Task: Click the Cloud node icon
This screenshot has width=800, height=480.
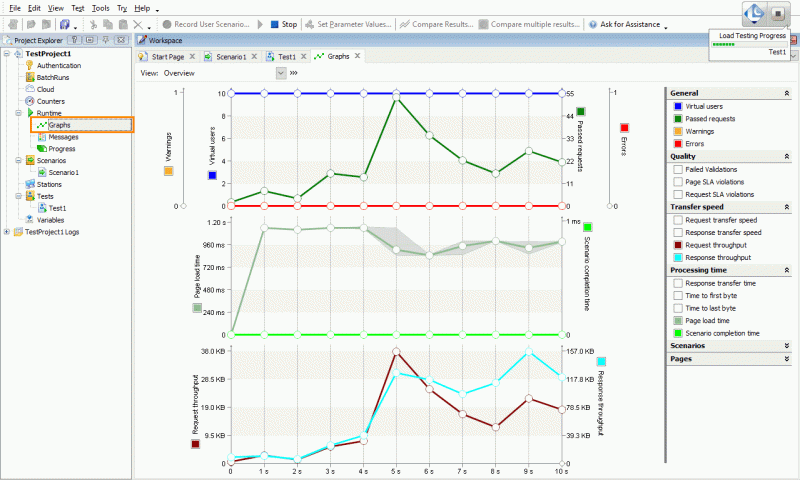Action: 30,89
